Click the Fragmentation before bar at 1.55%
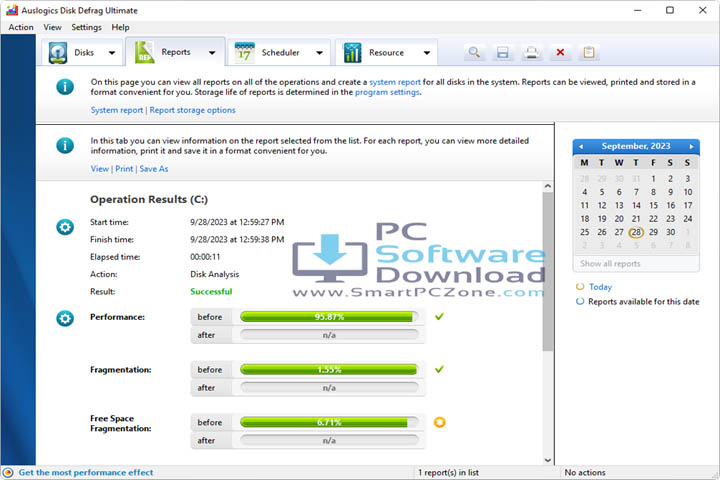 coord(329,370)
